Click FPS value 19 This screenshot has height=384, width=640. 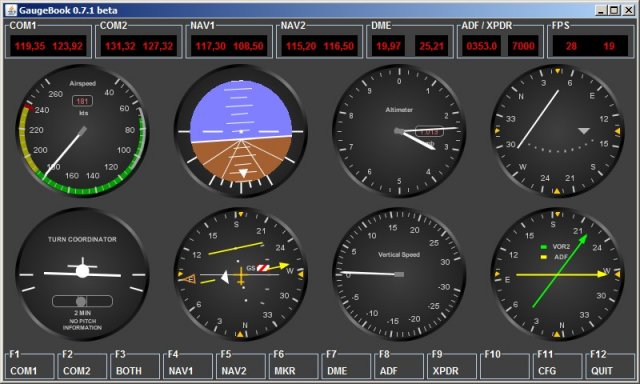tap(609, 46)
